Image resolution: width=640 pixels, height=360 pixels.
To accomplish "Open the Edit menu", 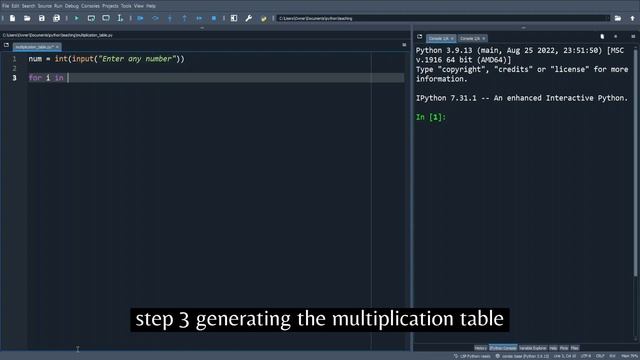I will point(15,6).
